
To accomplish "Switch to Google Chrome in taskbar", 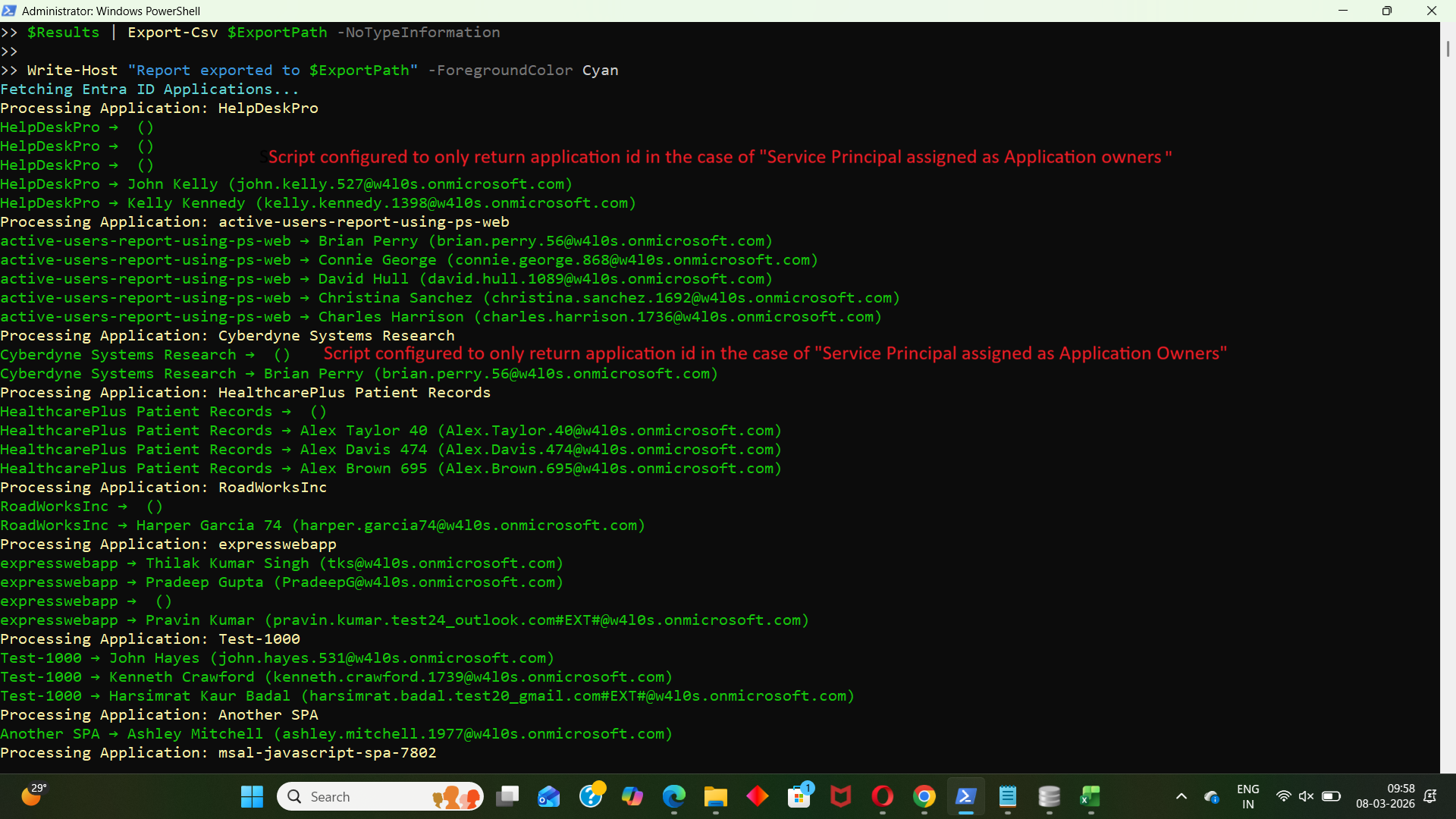I will (x=924, y=796).
